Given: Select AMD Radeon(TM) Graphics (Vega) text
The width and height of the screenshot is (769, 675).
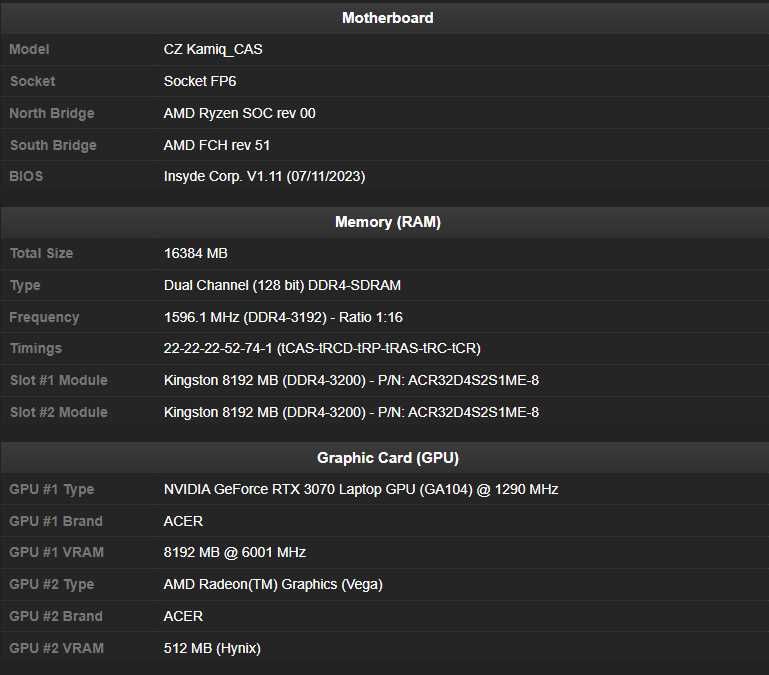Looking at the screenshot, I should point(273,585).
